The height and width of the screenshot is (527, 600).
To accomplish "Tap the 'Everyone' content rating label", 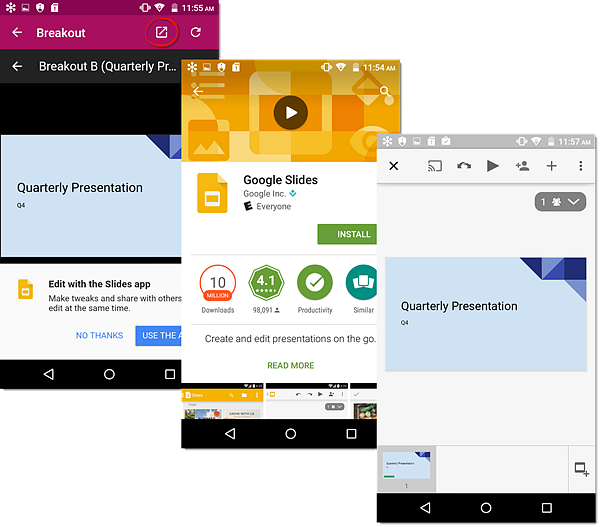I will click(x=274, y=207).
